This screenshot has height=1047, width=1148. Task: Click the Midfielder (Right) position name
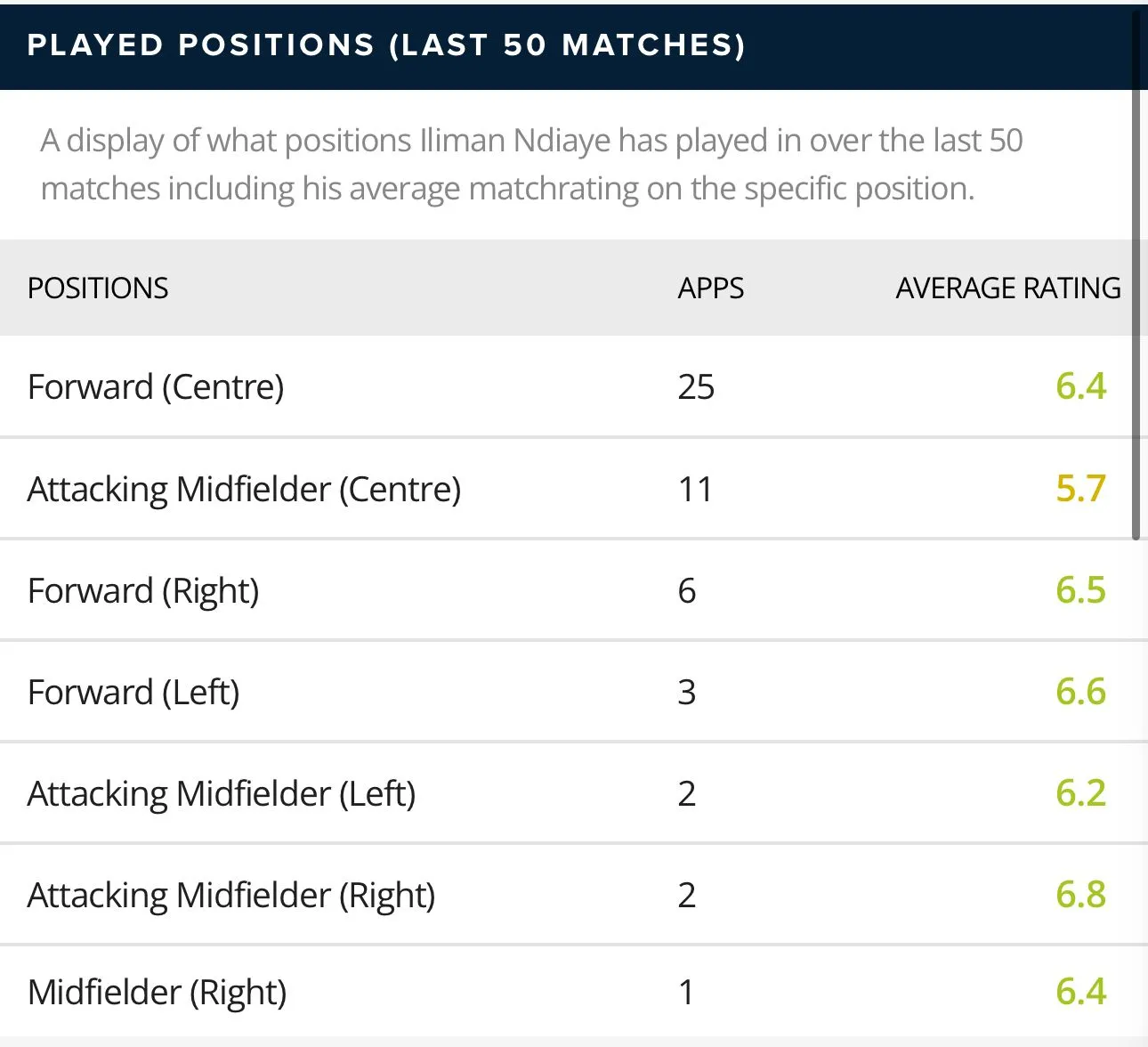coord(157,992)
